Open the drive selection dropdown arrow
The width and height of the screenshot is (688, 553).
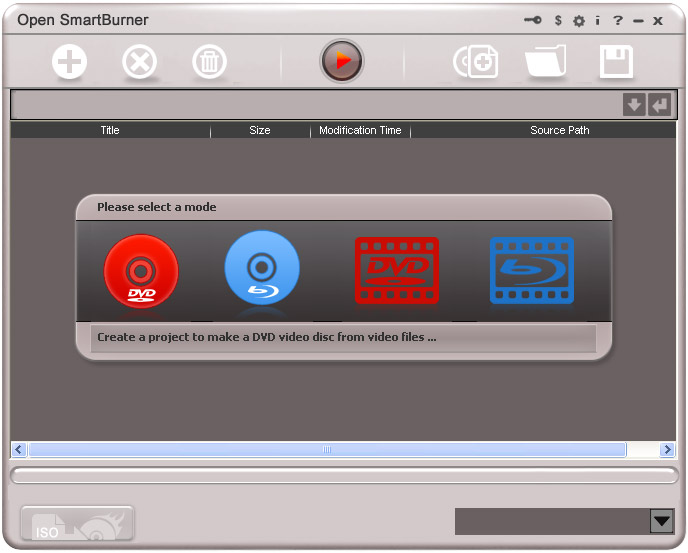661,521
